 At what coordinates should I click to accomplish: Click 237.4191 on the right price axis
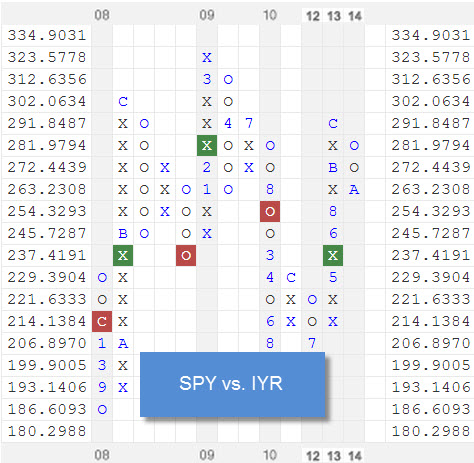click(x=431, y=255)
